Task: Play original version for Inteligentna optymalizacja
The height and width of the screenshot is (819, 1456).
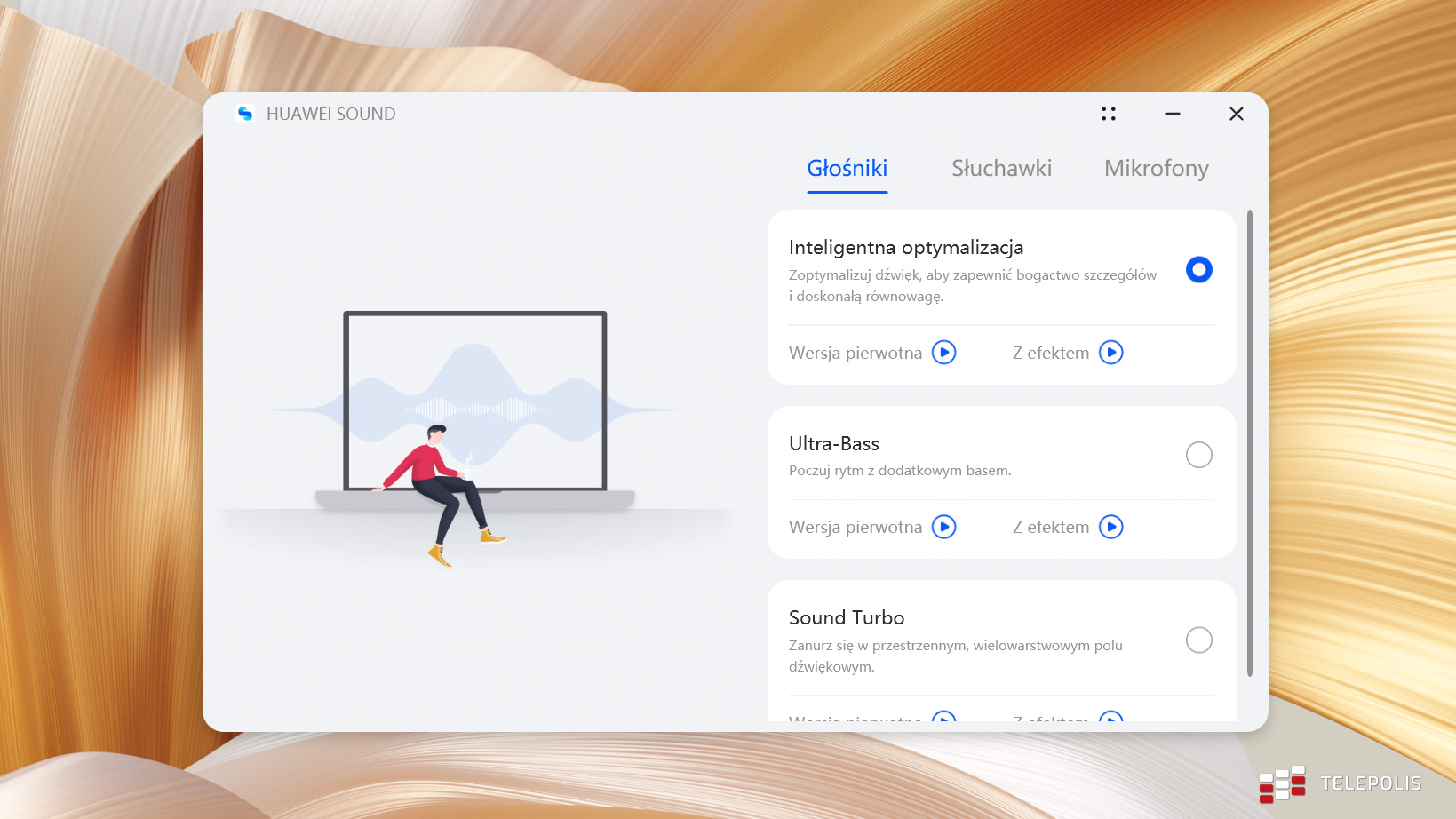Action: 943,353
